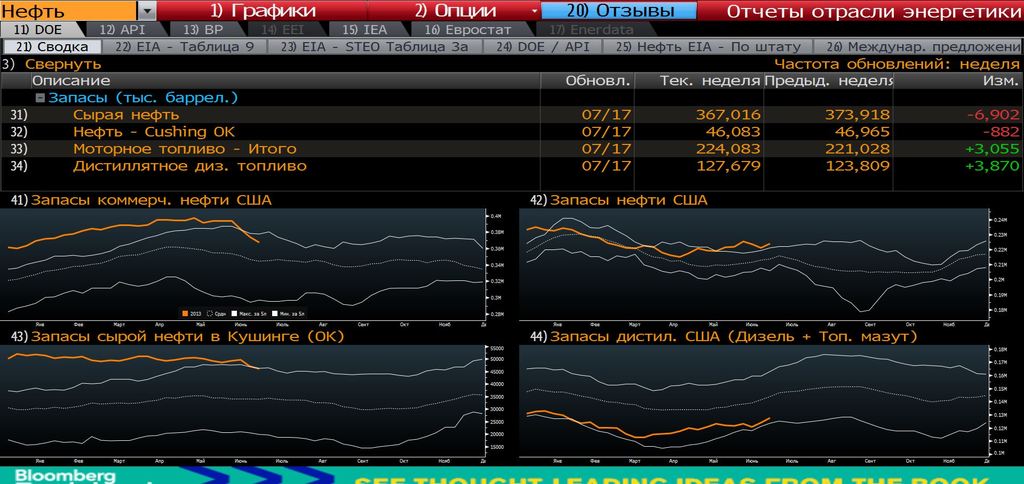Click current week value 367,016
This screenshot has height=484, width=1024.
tap(728, 115)
